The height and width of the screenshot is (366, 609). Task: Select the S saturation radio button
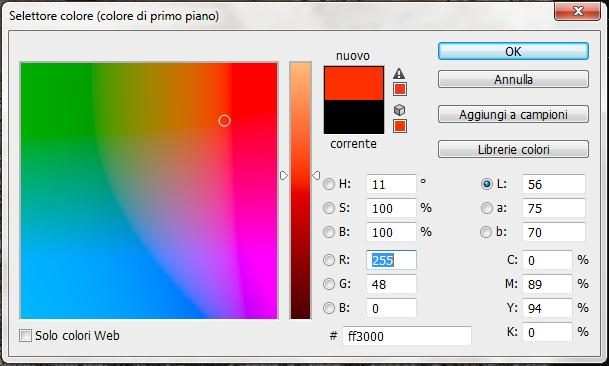tap(329, 208)
